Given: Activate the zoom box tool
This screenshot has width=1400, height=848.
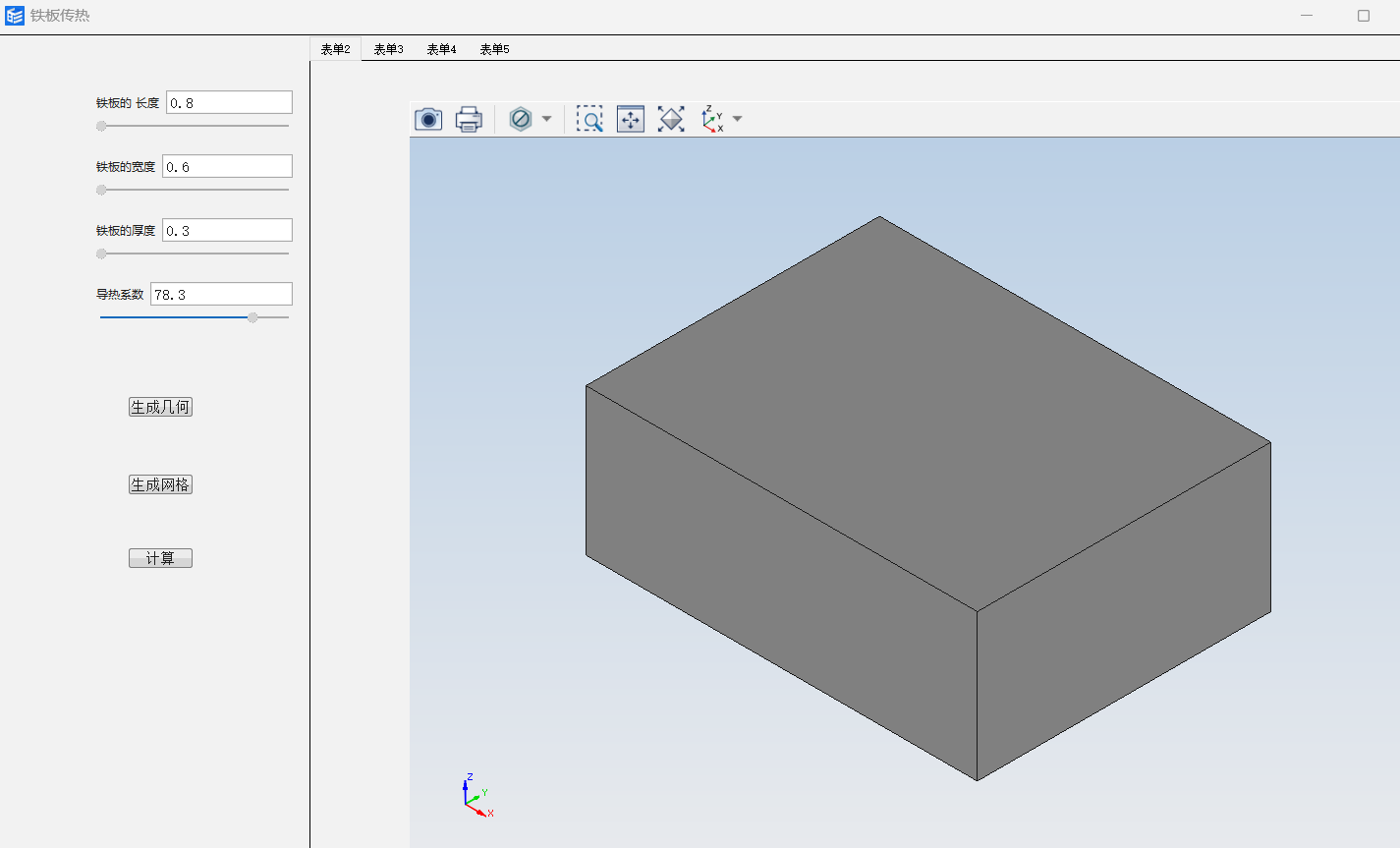Looking at the screenshot, I should (589, 119).
